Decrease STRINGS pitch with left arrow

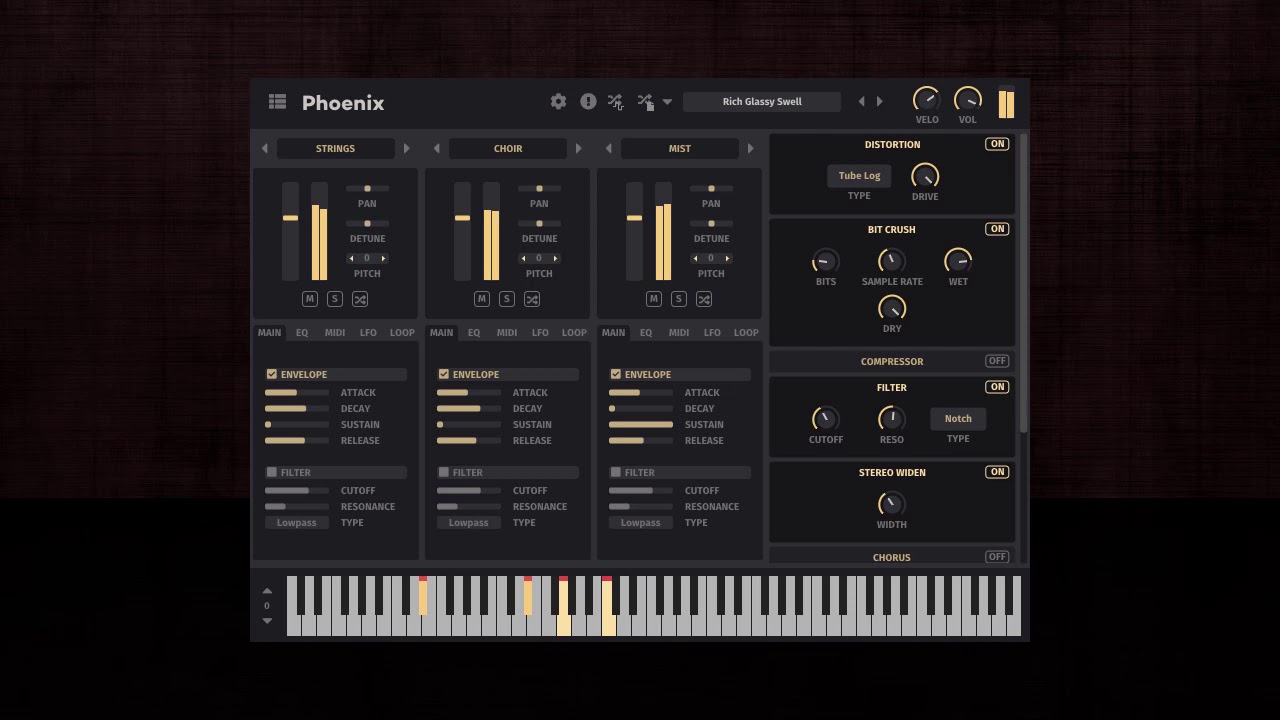click(351, 258)
